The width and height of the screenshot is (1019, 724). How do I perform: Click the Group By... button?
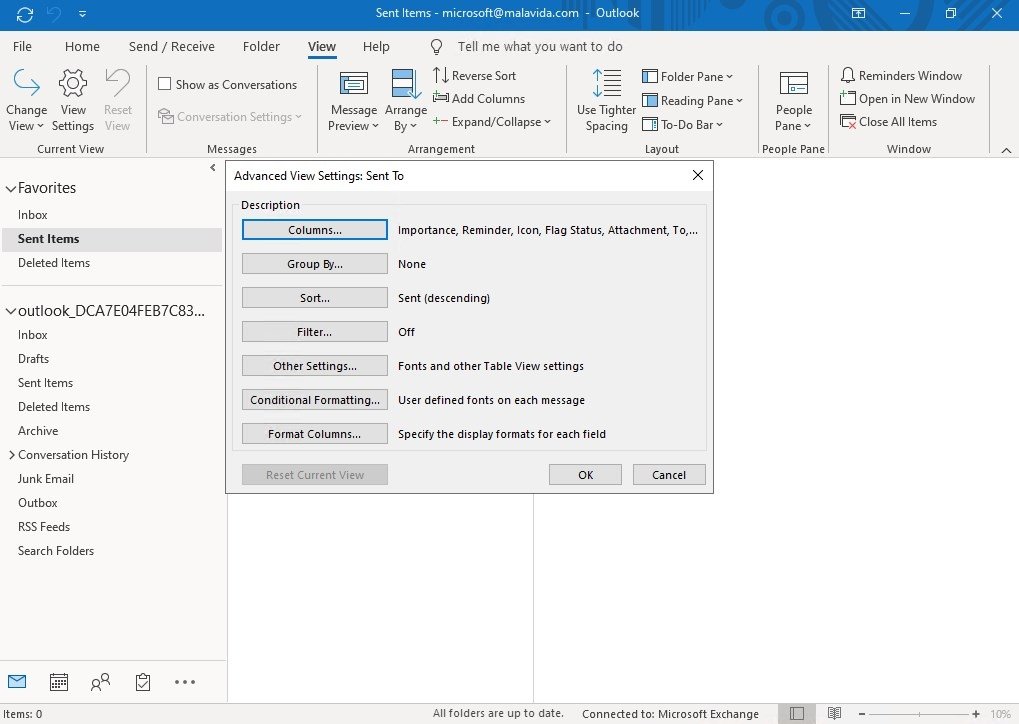click(315, 264)
